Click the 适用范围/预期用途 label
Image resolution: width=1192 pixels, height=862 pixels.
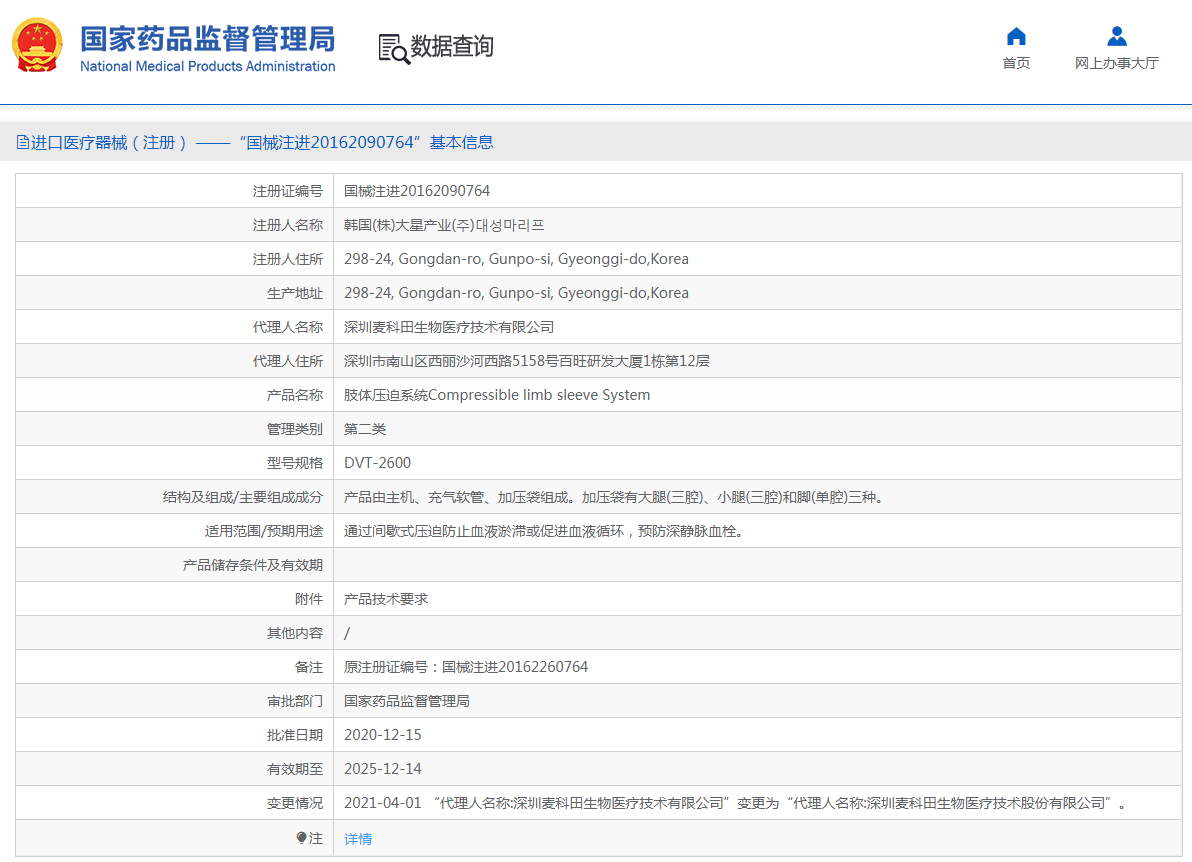(x=263, y=531)
